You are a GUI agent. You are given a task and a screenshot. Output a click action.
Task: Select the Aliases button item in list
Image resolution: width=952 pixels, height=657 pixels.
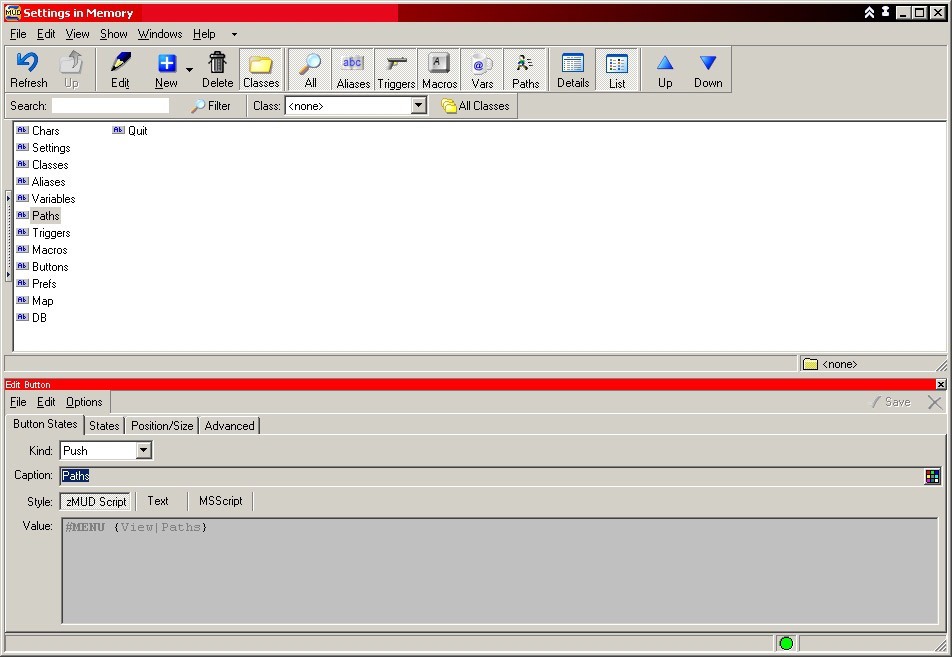coord(41,182)
